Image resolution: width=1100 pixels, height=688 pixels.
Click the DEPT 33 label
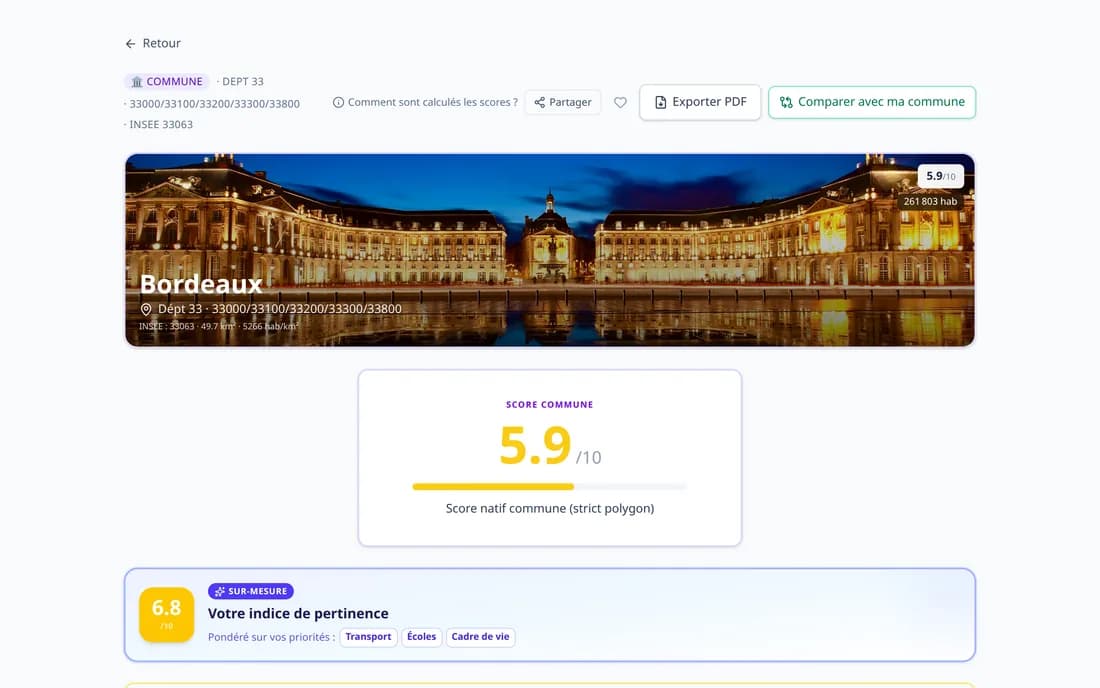pos(243,82)
